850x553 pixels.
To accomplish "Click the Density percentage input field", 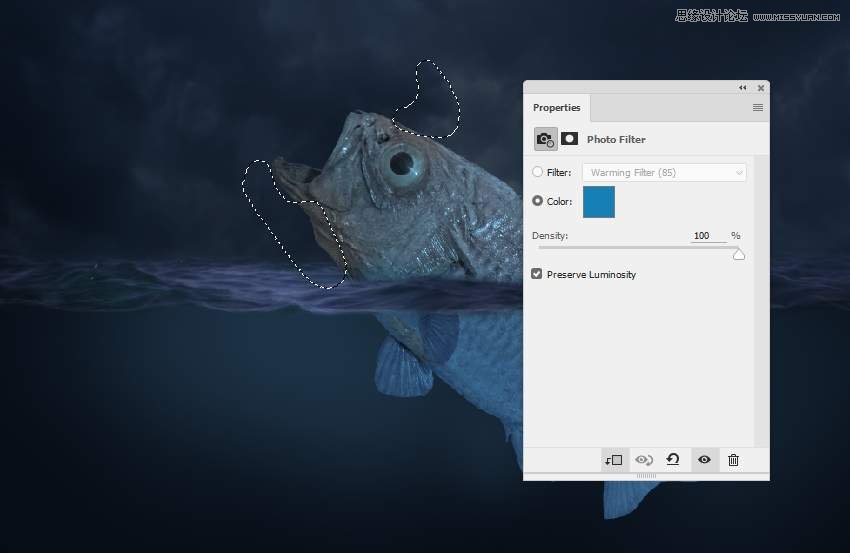I will (x=707, y=236).
